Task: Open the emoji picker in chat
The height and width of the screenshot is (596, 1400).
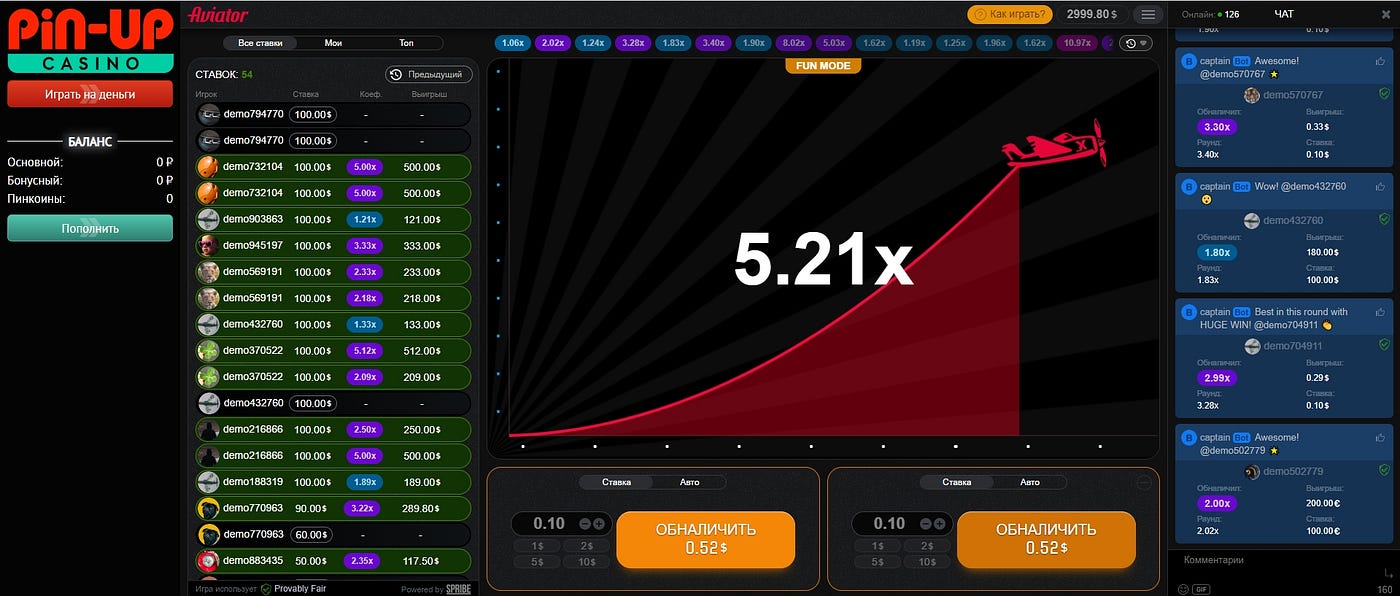Action: pyautogui.click(x=1184, y=589)
